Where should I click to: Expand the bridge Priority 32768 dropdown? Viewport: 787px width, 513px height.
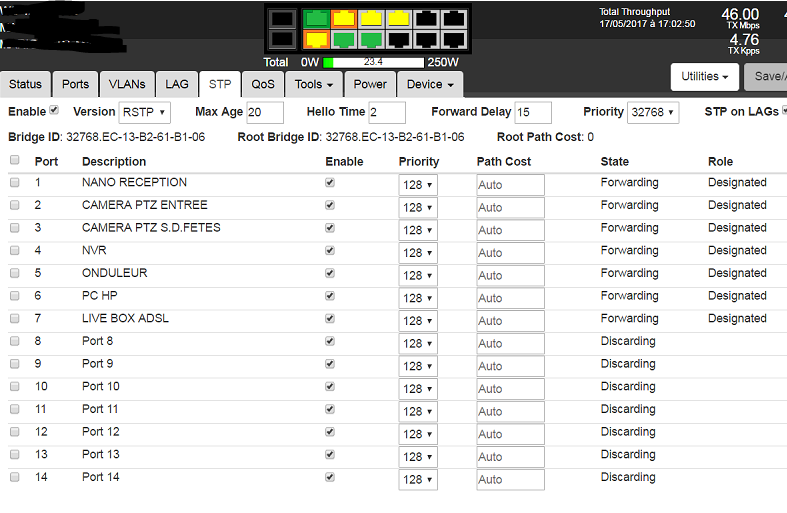point(653,112)
